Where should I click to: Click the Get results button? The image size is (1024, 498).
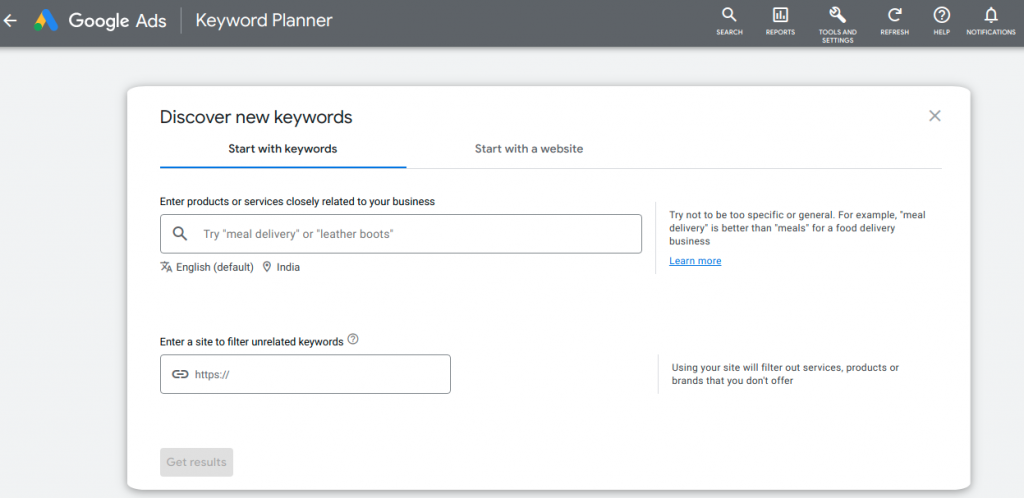click(197, 462)
